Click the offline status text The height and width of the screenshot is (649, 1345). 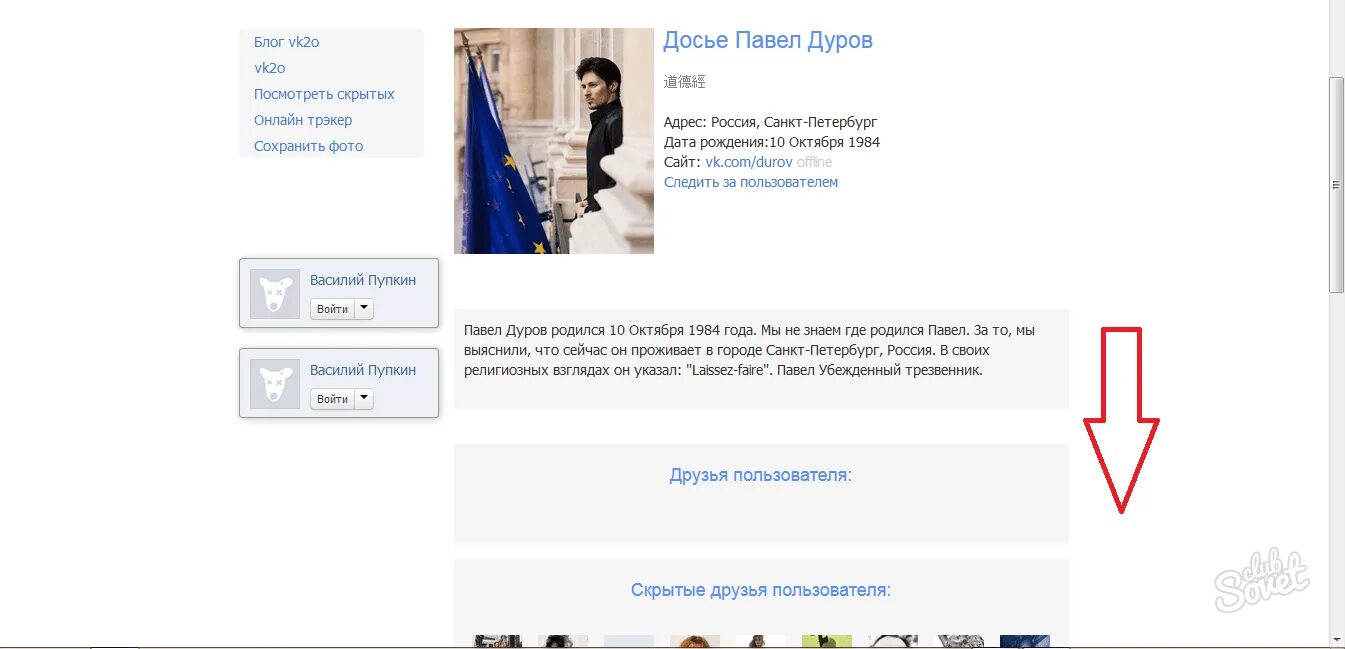click(x=814, y=162)
